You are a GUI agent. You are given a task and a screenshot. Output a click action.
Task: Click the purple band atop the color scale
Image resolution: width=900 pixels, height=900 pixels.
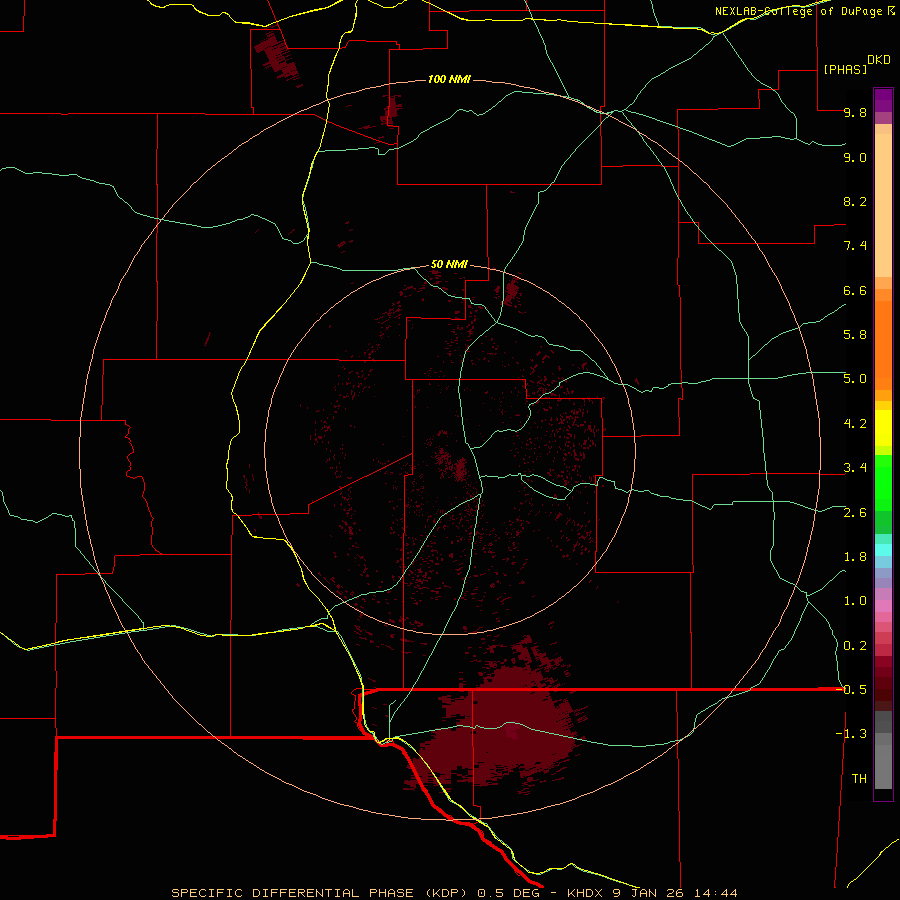[x=883, y=100]
